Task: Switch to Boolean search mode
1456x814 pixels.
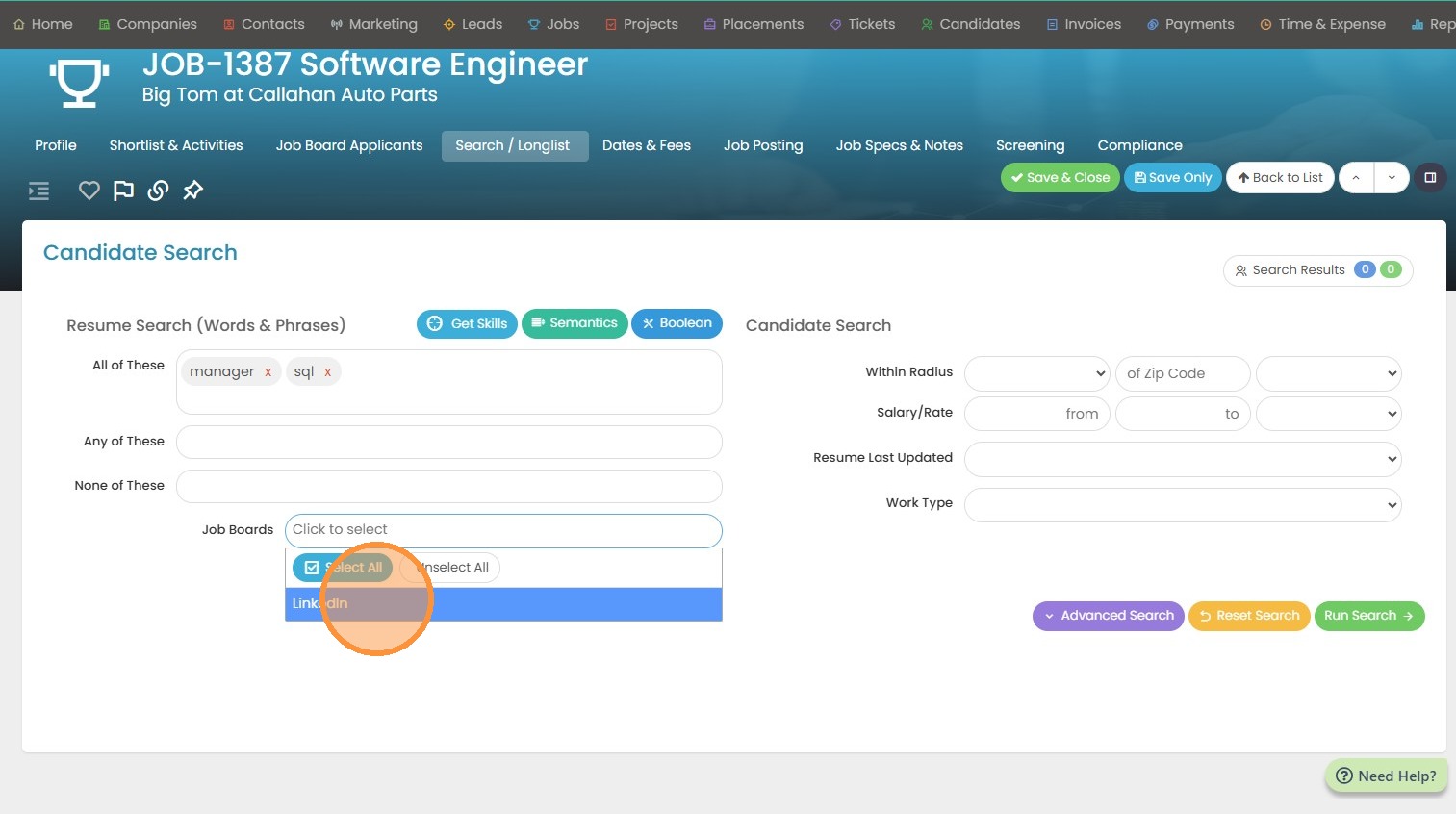Action: [677, 323]
